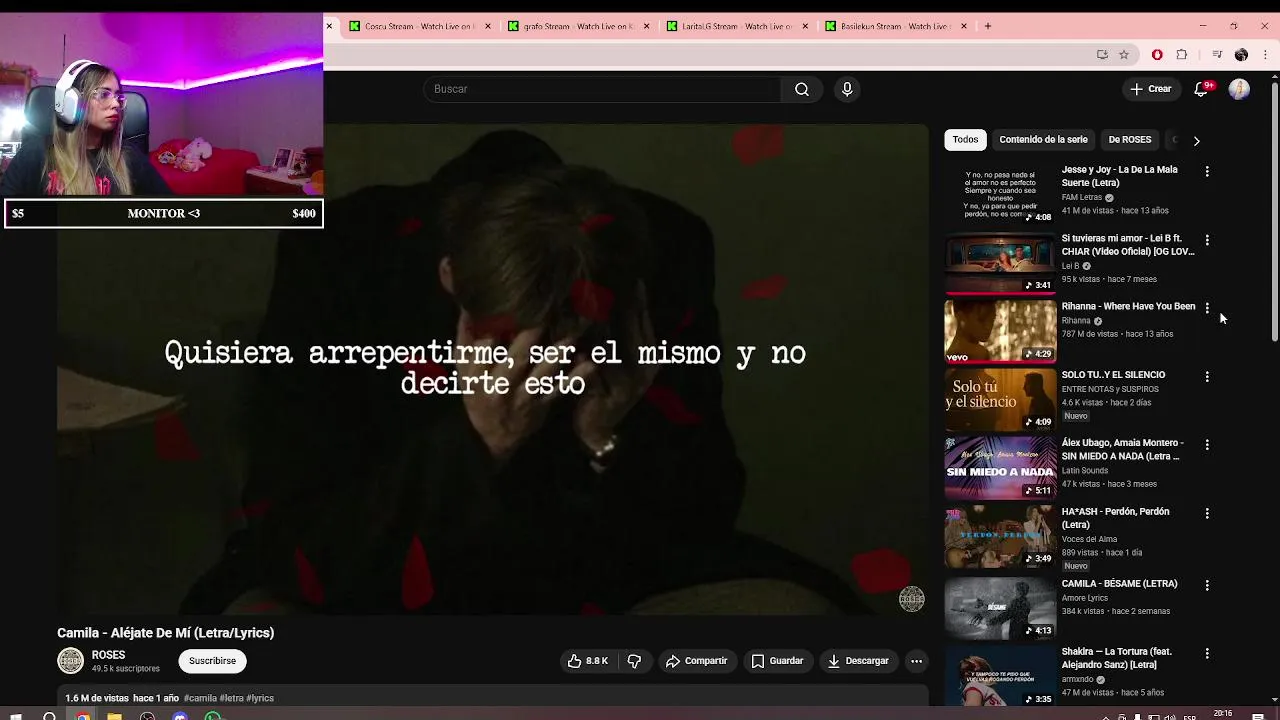Screen dimensions: 1280x720
Task: Click the Guardar button
Action: (777, 661)
